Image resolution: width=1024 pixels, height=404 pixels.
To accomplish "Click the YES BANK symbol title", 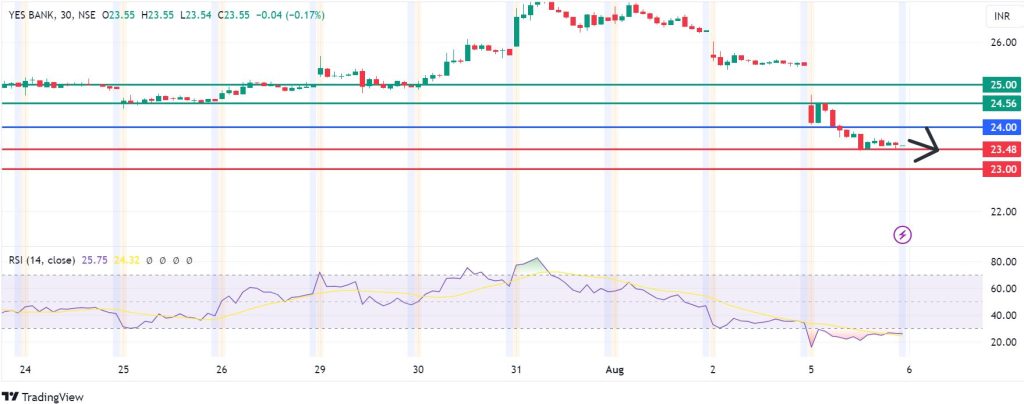I will pos(31,15).
